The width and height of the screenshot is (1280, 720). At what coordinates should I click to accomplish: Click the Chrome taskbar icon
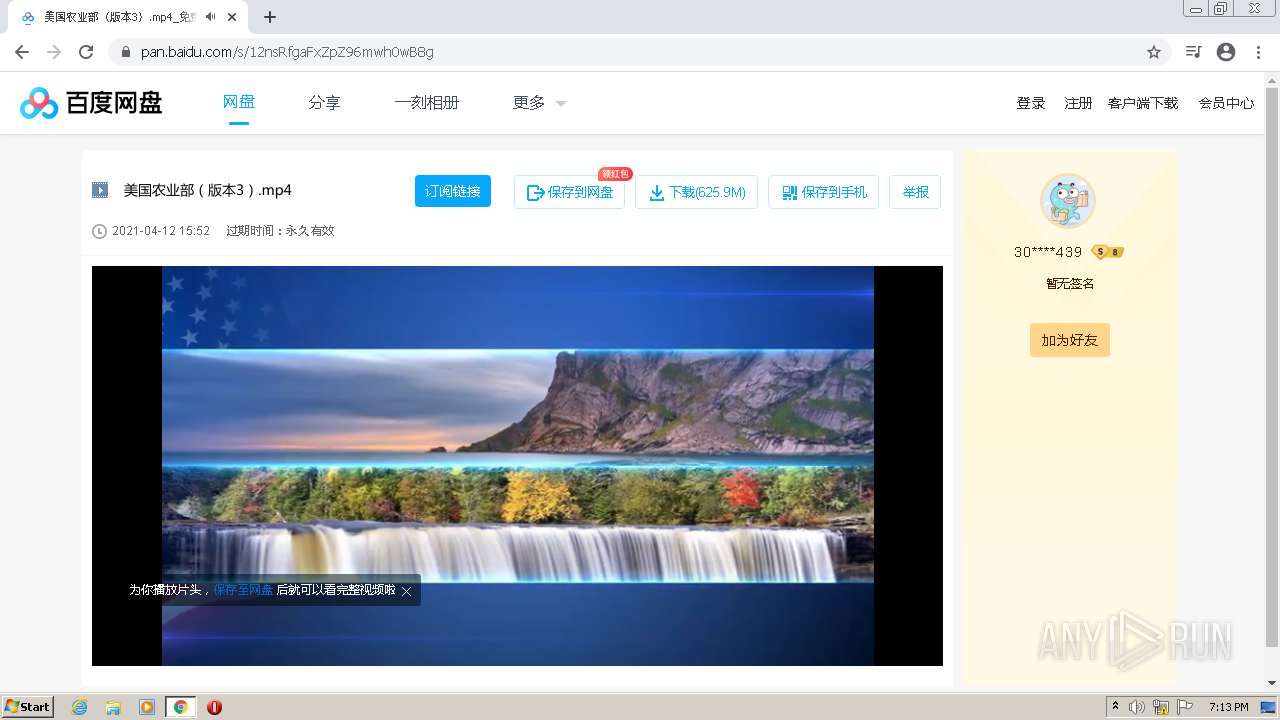pyautogui.click(x=180, y=707)
